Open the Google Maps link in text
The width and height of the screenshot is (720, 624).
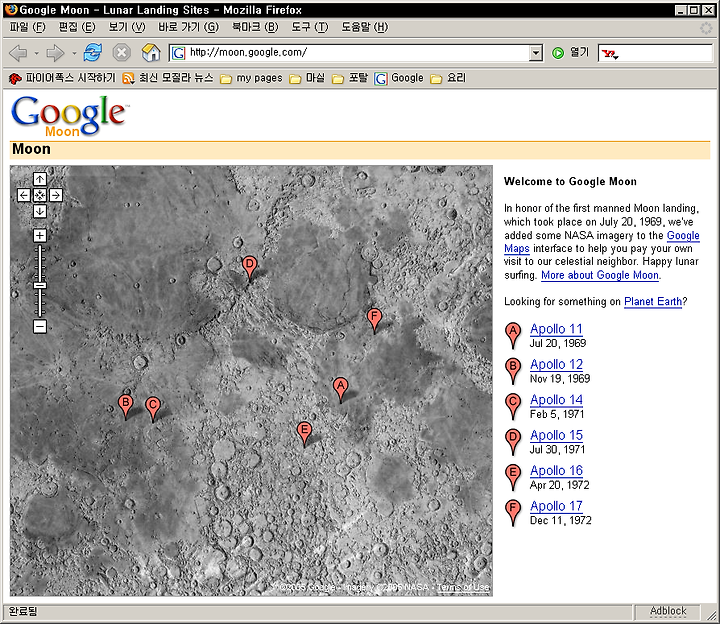[x=683, y=236]
